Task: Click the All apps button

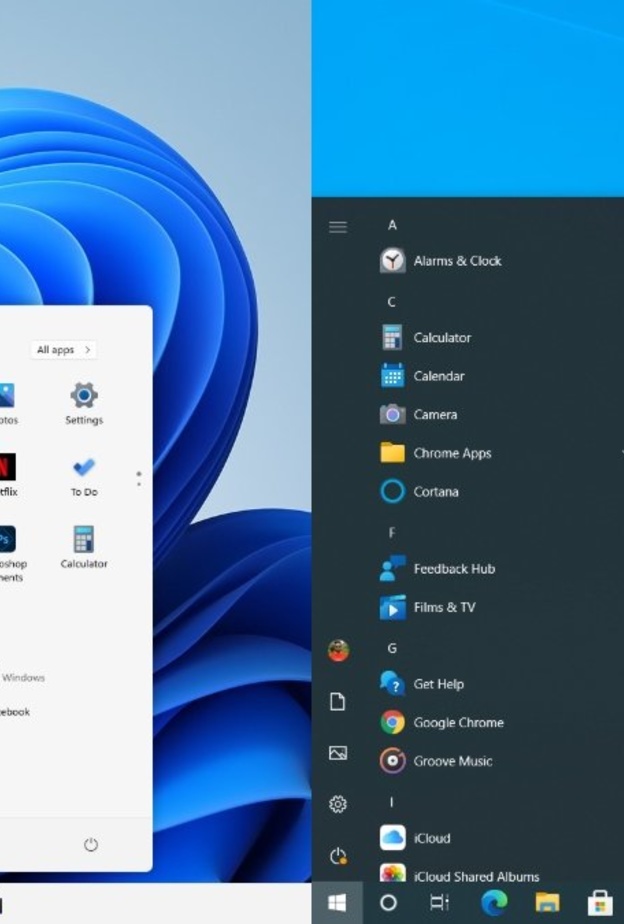Action: pyautogui.click(x=63, y=350)
